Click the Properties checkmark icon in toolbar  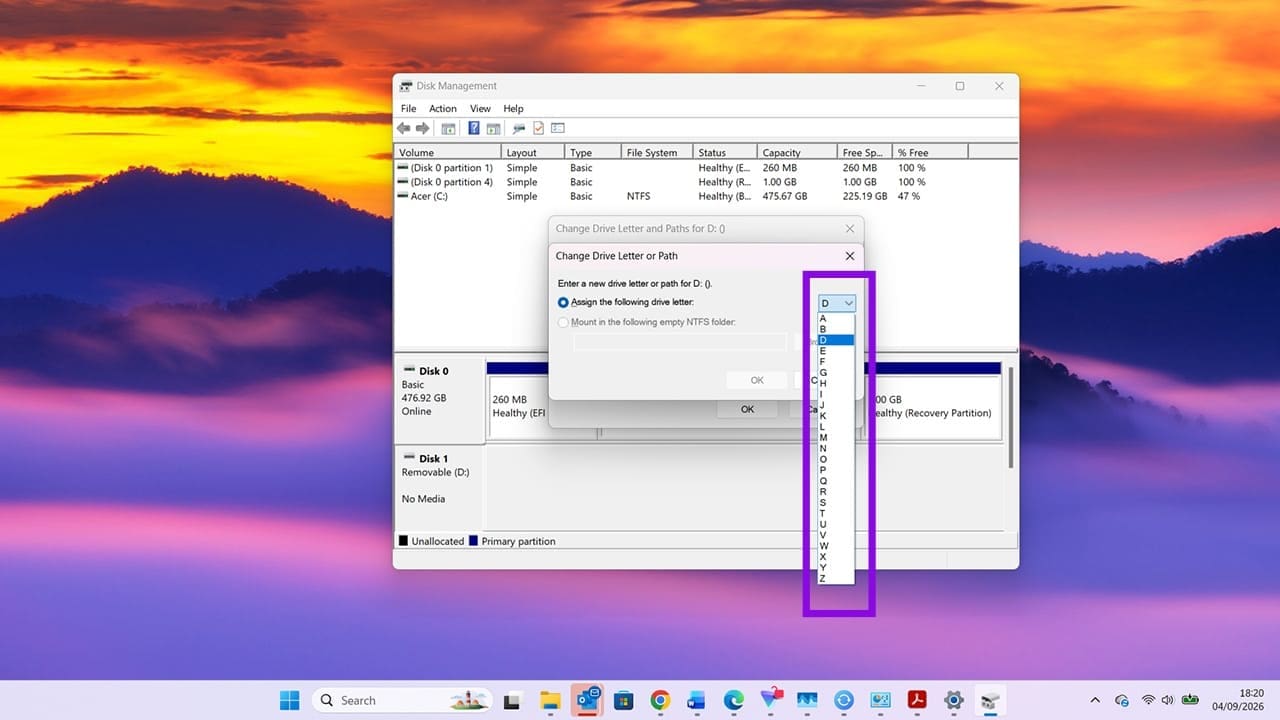click(x=539, y=128)
